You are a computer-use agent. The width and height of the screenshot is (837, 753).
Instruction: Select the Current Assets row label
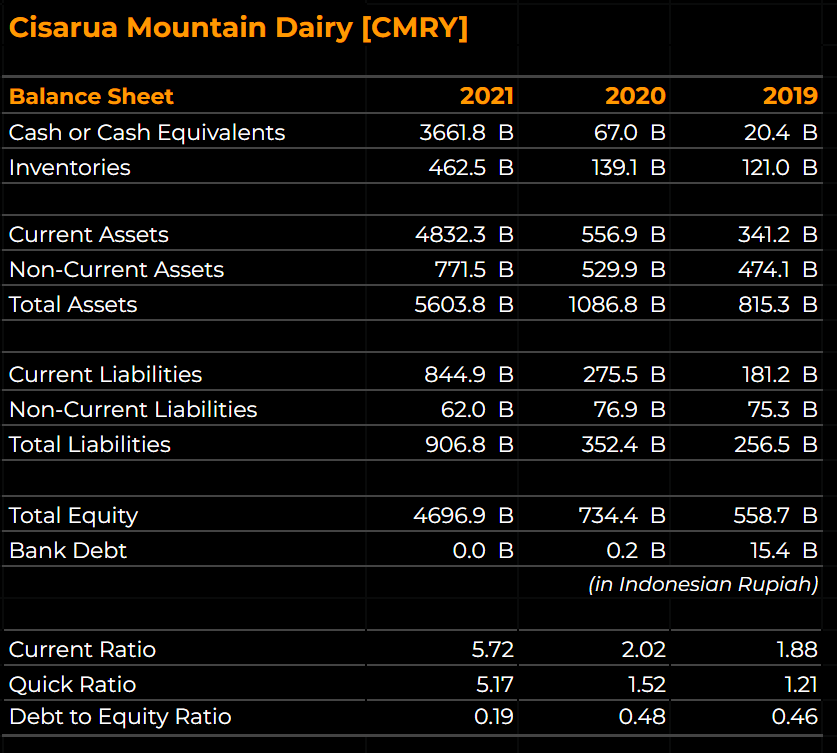point(89,235)
